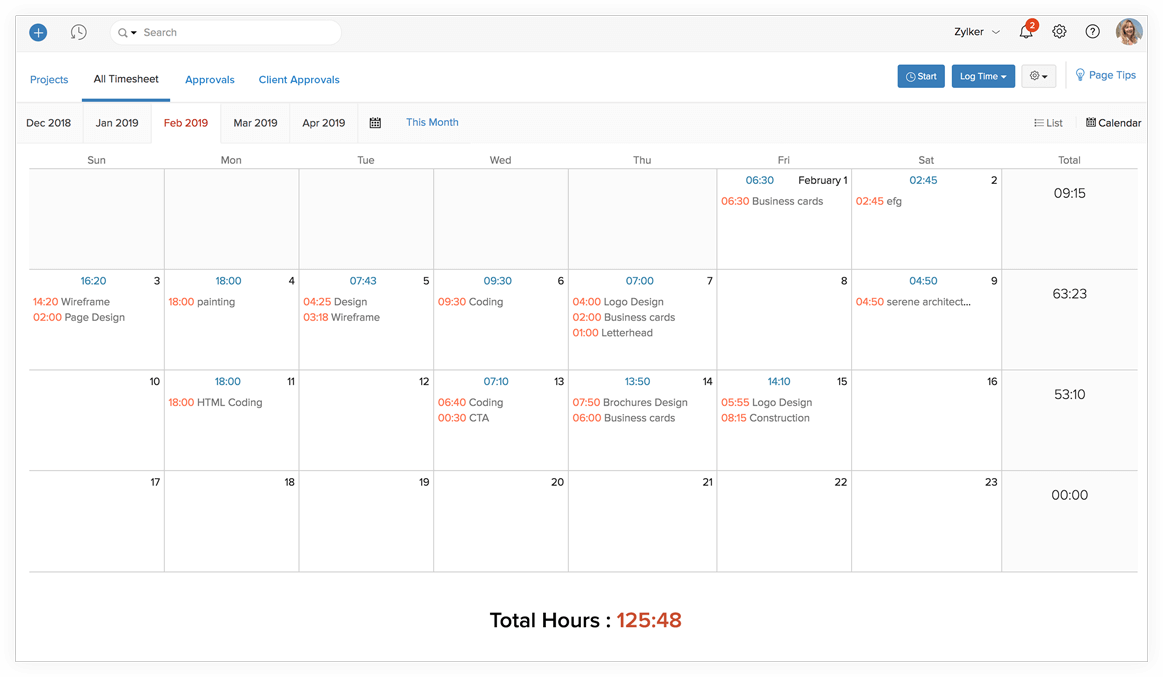Click day total 07:00 on the 7th
This screenshot has height=677, width=1163.
point(639,281)
